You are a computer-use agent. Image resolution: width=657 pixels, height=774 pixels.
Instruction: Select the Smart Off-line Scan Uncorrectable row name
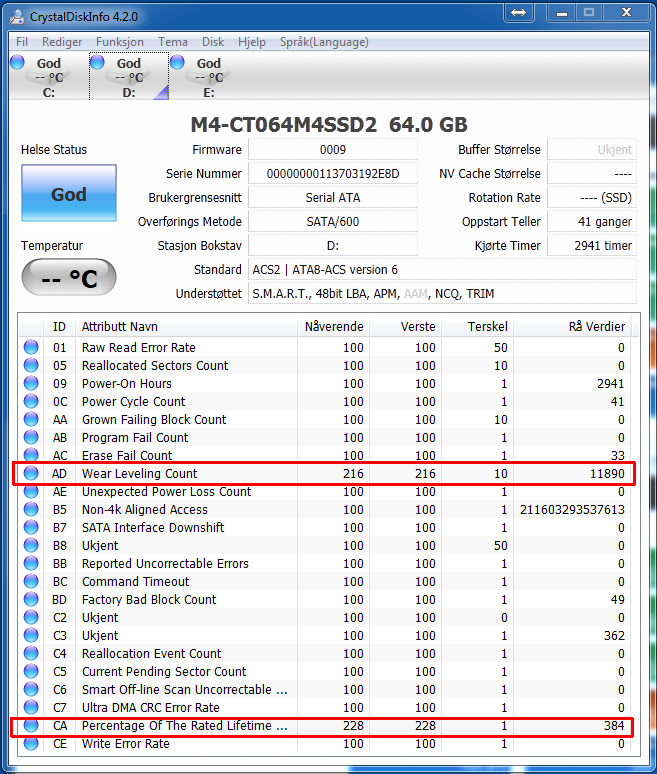click(185, 689)
